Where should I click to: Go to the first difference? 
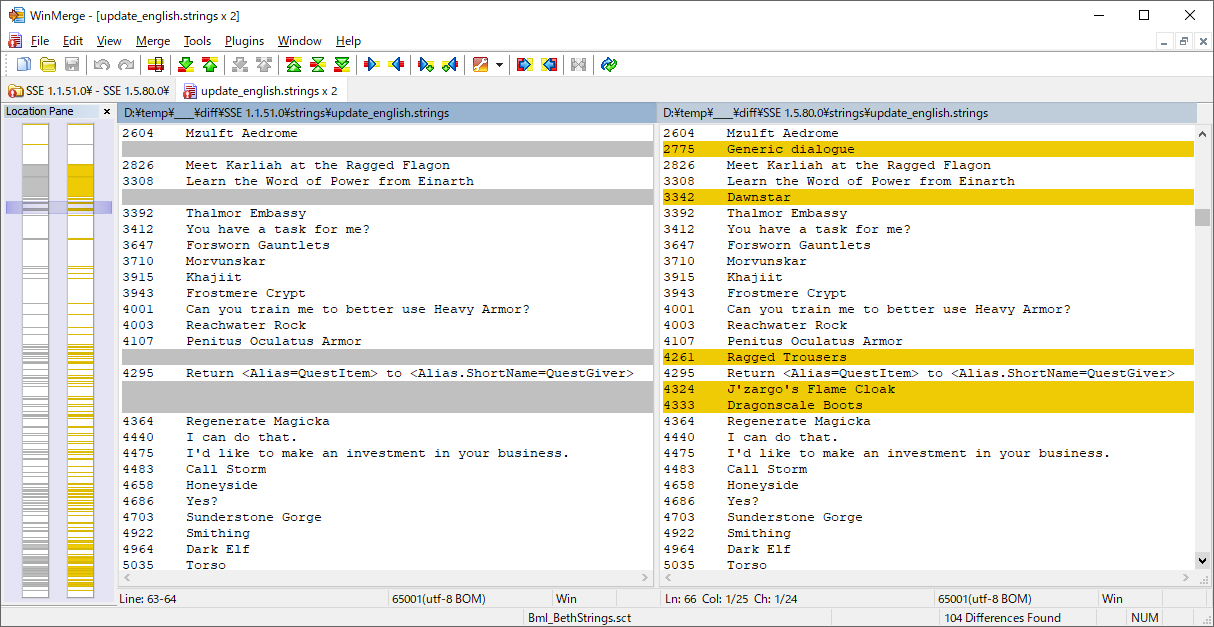[x=294, y=65]
